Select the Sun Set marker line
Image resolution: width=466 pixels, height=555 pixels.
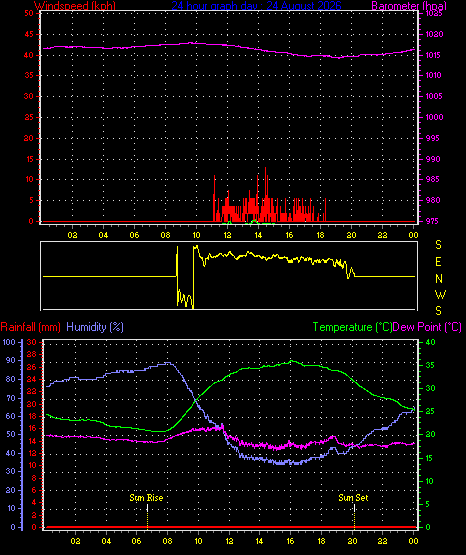point(354,516)
